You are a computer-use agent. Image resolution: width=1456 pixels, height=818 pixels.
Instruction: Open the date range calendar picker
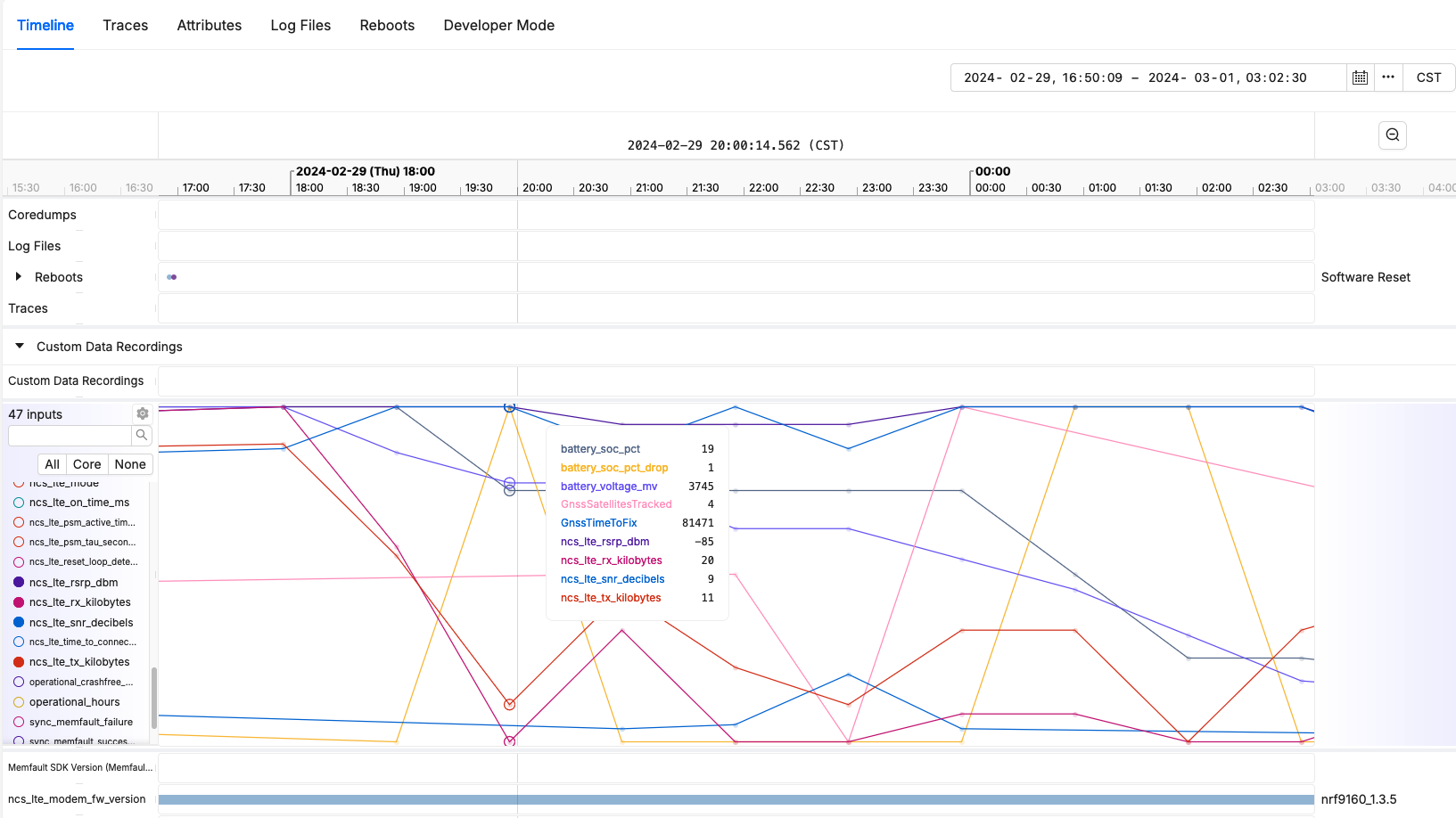coord(1359,78)
